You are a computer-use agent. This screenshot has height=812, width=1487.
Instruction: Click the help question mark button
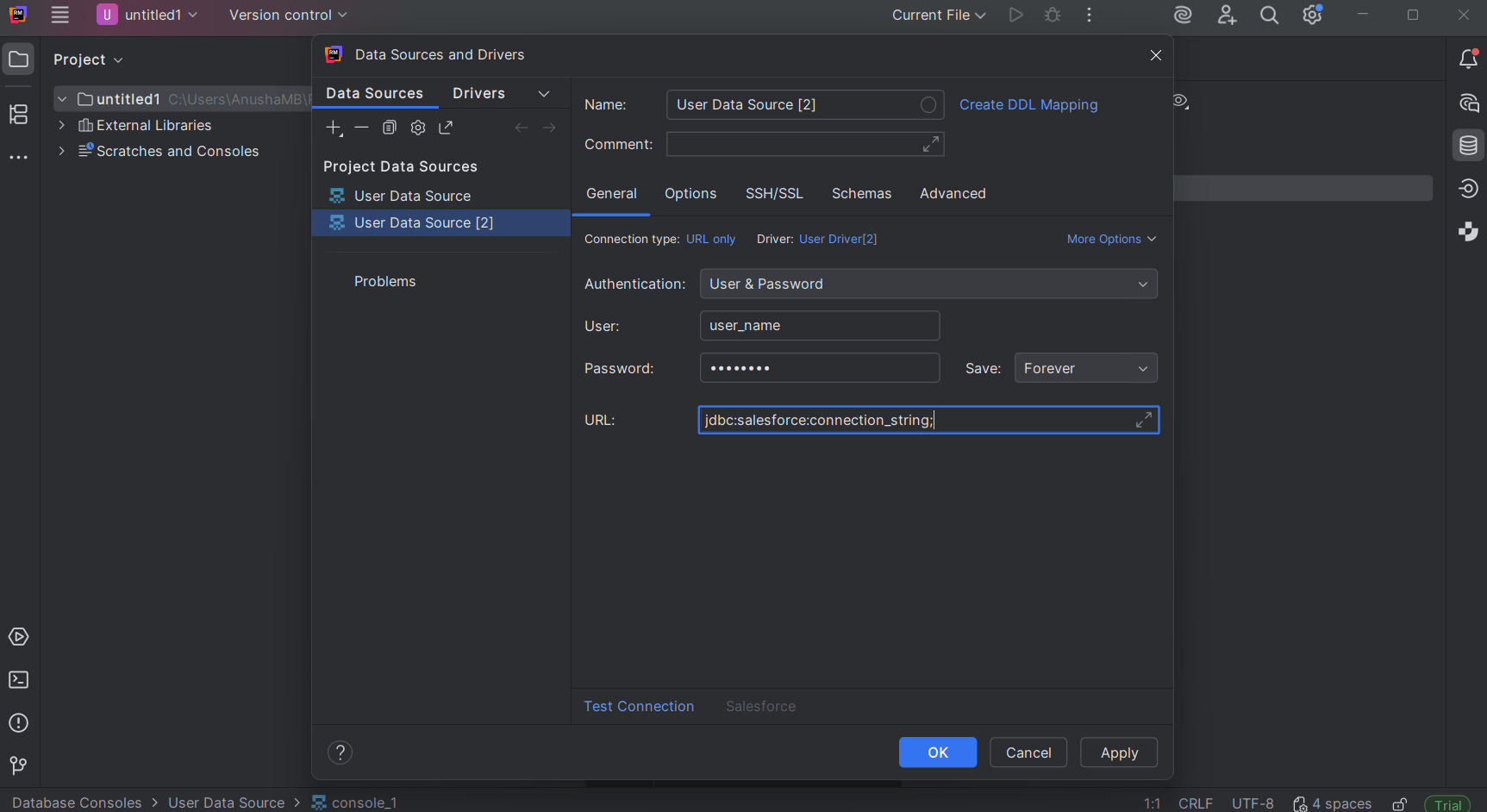click(341, 753)
